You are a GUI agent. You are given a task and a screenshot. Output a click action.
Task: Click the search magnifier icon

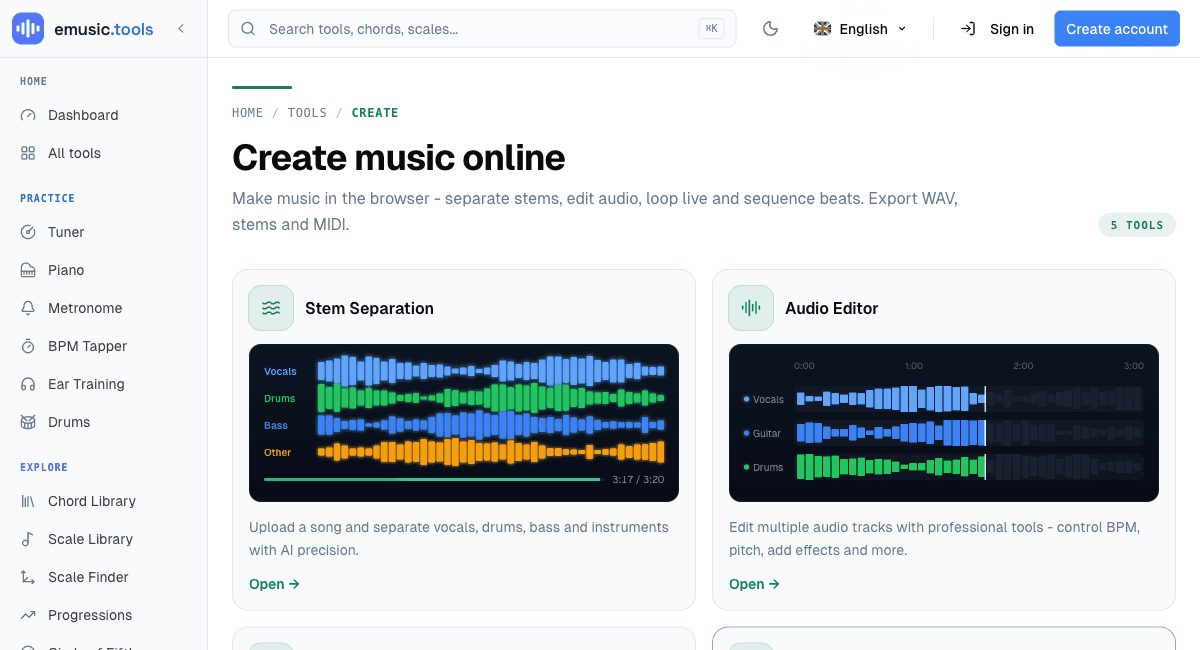(248, 29)
